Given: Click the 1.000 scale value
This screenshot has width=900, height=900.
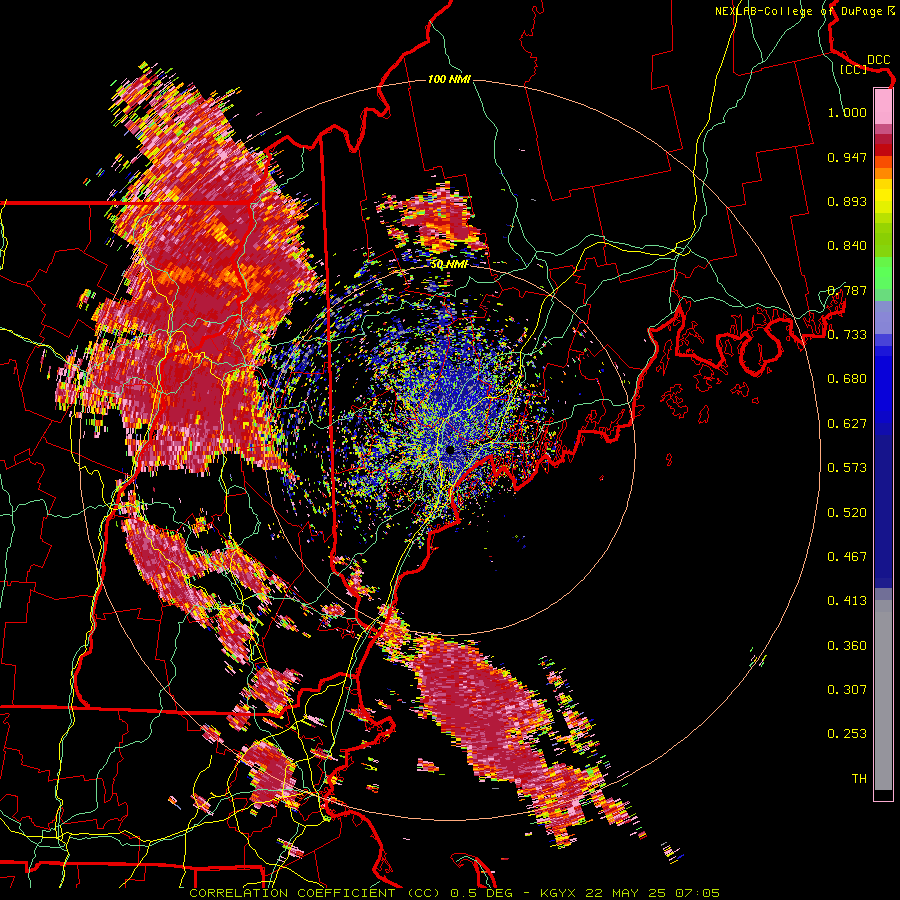Looking at the screenshot, I should (x=847, y=112).
